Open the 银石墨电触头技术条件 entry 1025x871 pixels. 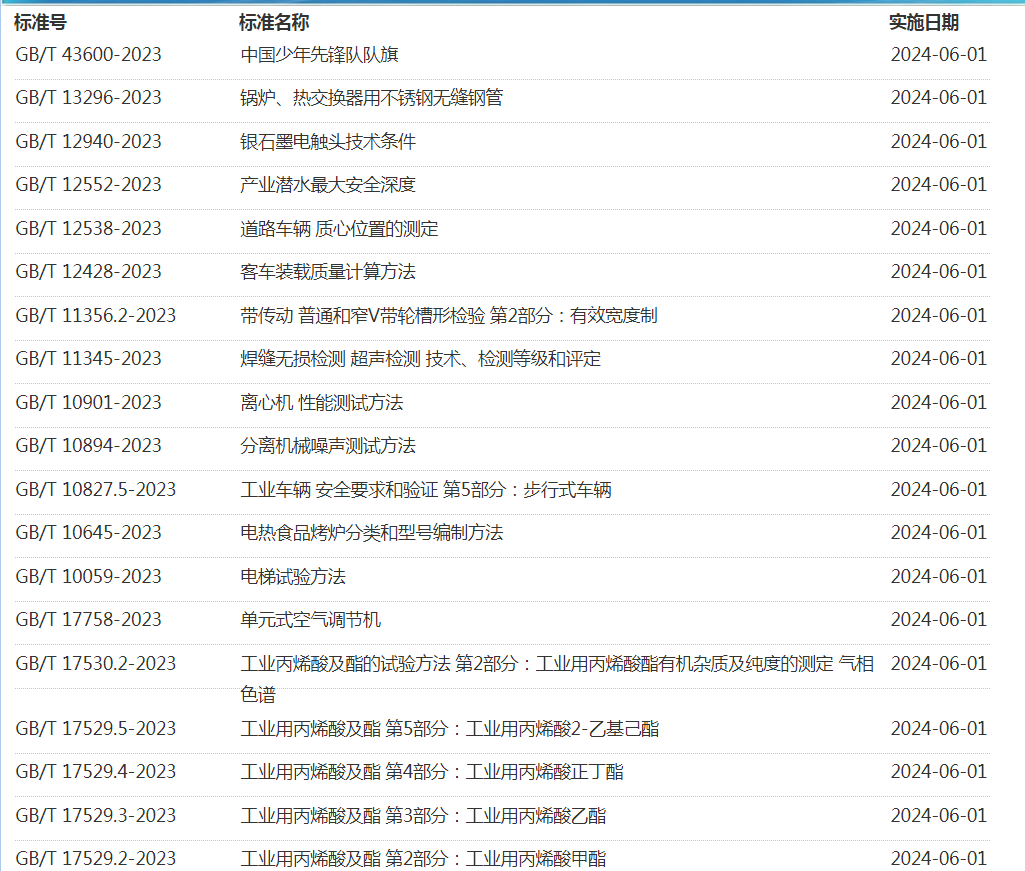click(327, 142)
